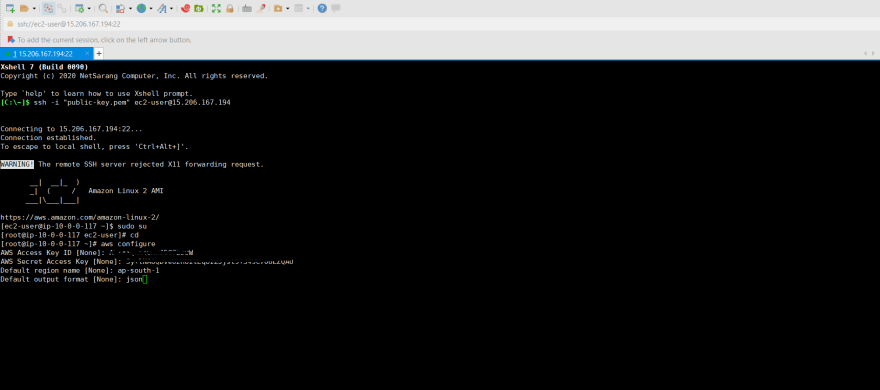Add a new tab with plus button
Viewport: 880px width, 390px height.
click(x=99, y=54)
